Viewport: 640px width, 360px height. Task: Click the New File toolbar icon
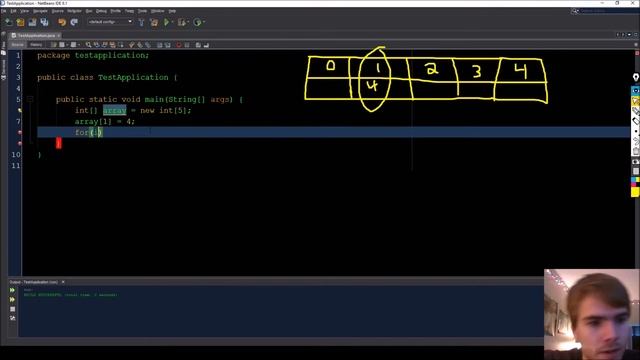pyautogui.click(x=9, y=22)
